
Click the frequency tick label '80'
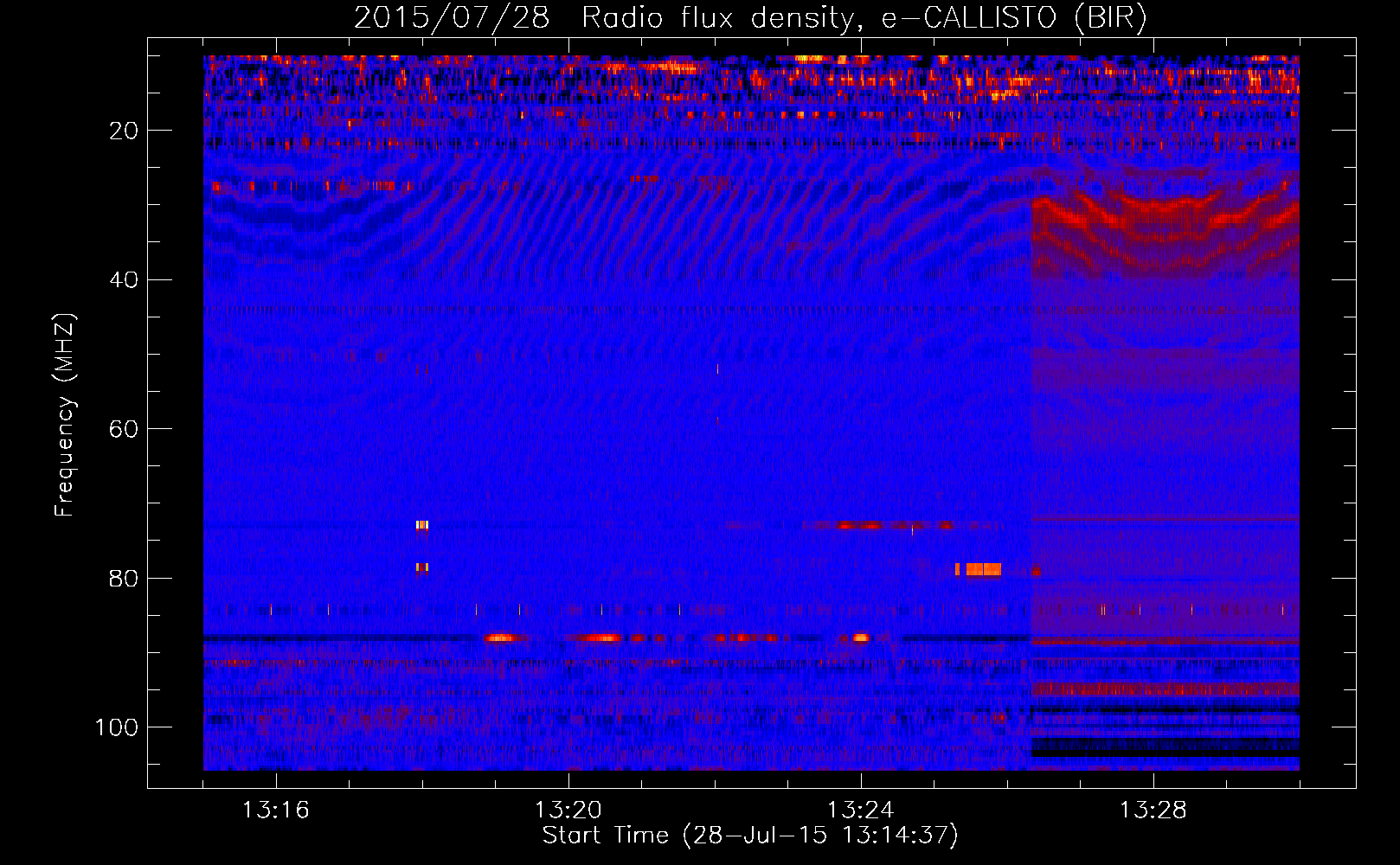[125, 578]
